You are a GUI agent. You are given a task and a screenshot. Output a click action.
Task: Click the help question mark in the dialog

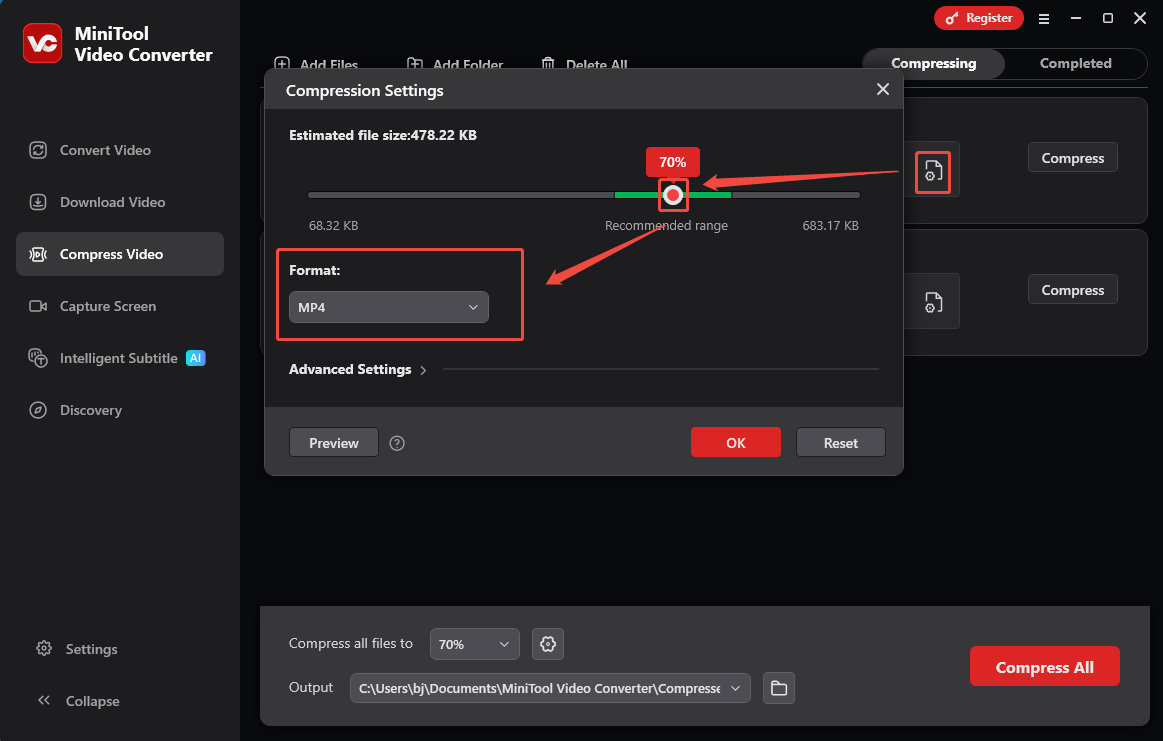(x=397, y=442)
